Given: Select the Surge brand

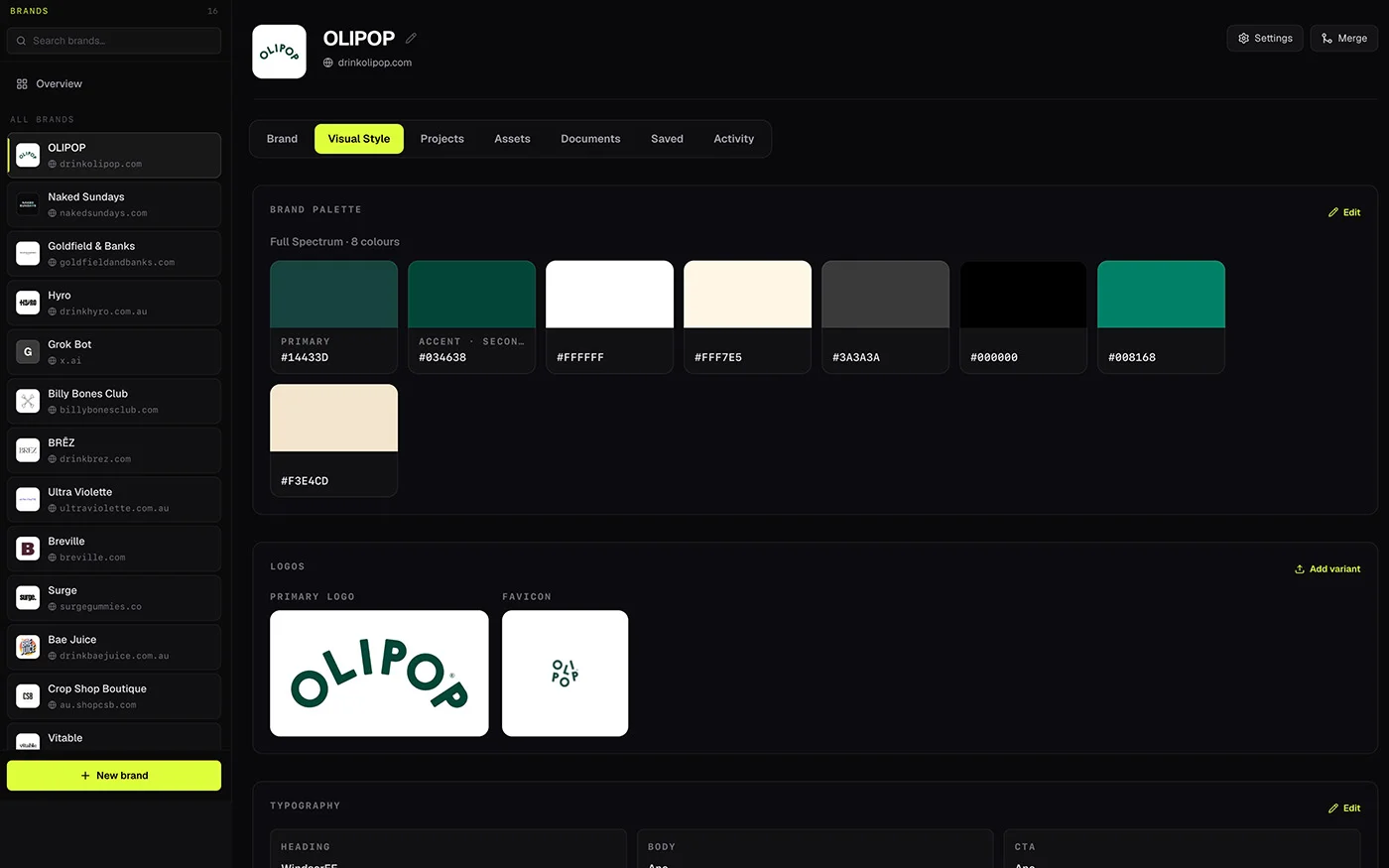Looking at the screenshot, I should 114,598.
